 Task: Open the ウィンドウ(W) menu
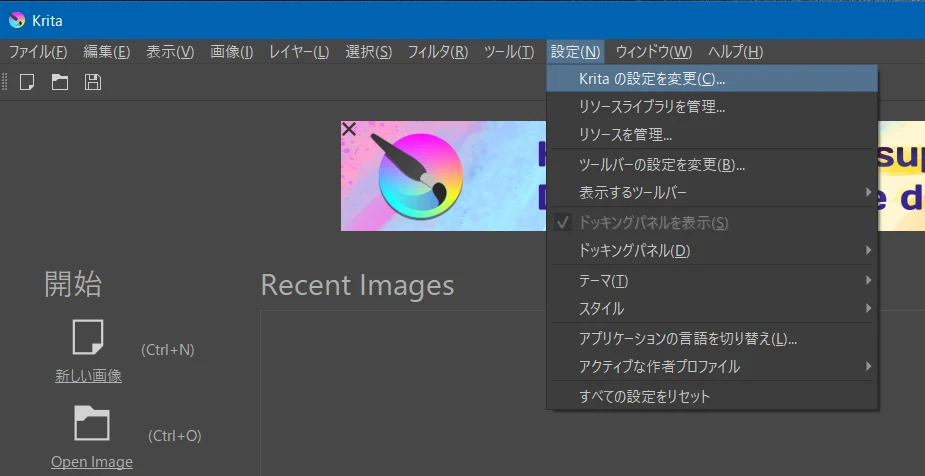[654, 52]
